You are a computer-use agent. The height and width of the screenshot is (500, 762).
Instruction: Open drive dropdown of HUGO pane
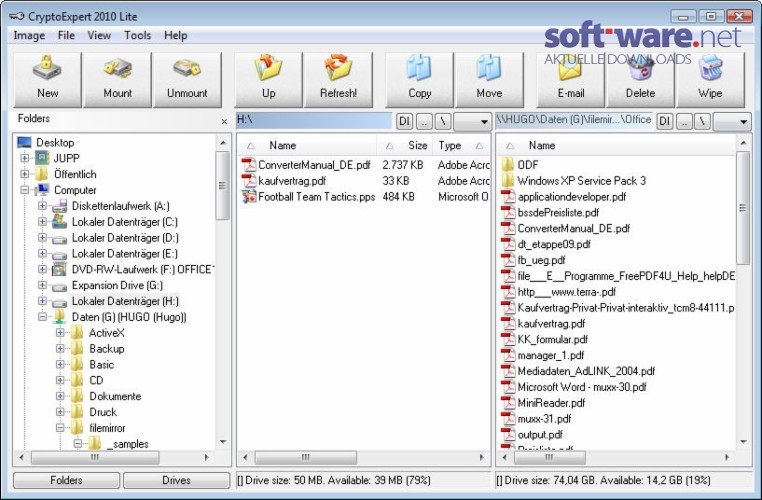[x=732, y=121]
